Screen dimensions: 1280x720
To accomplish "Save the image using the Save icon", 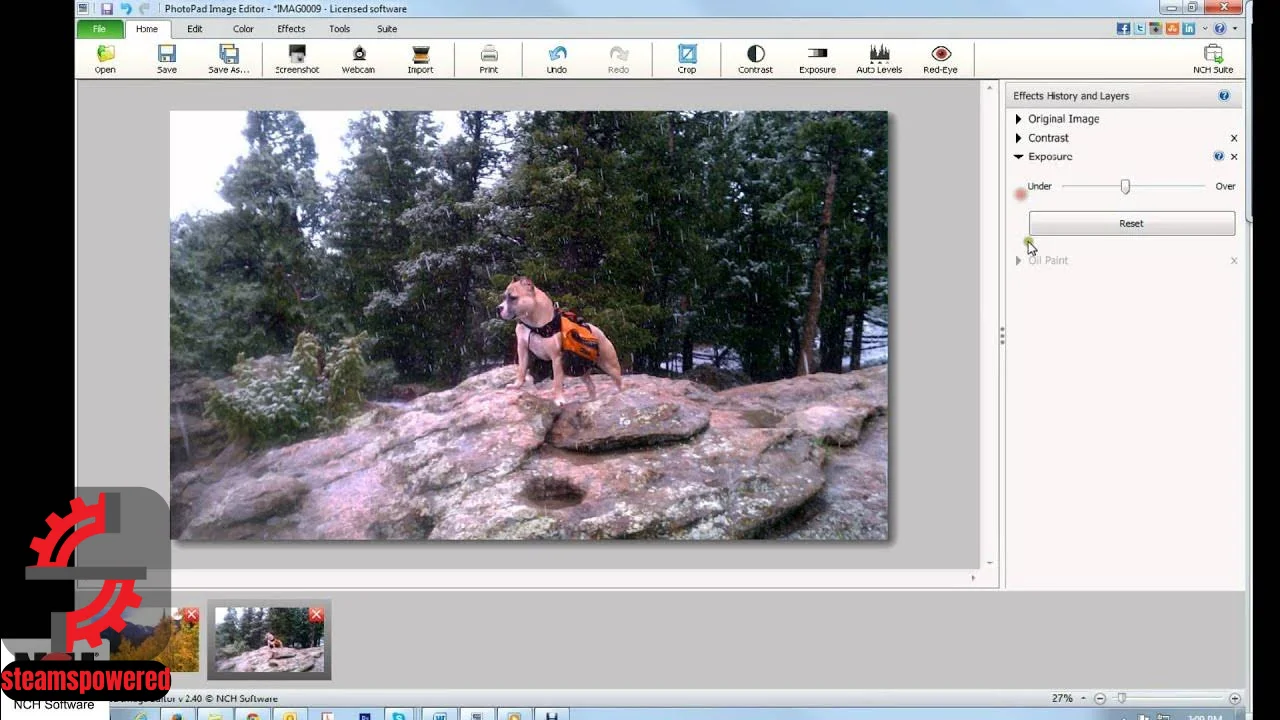I will point(167,60).
